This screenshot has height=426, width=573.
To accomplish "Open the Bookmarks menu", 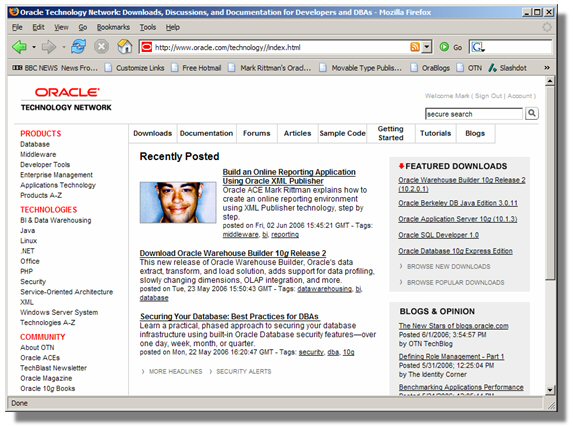I will 113,27.
